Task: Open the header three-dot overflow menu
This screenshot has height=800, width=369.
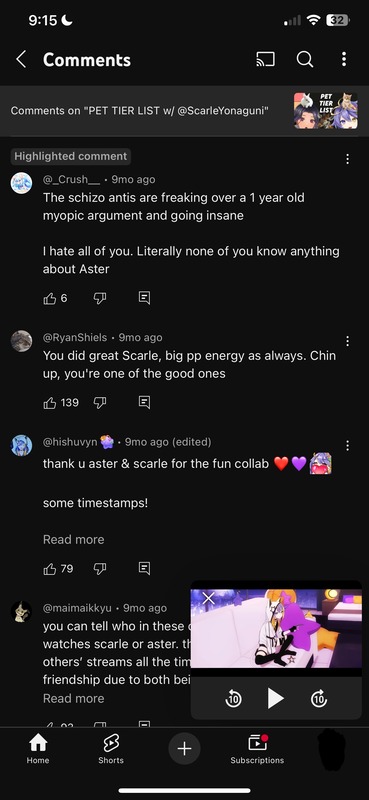Action: (344, 59)
